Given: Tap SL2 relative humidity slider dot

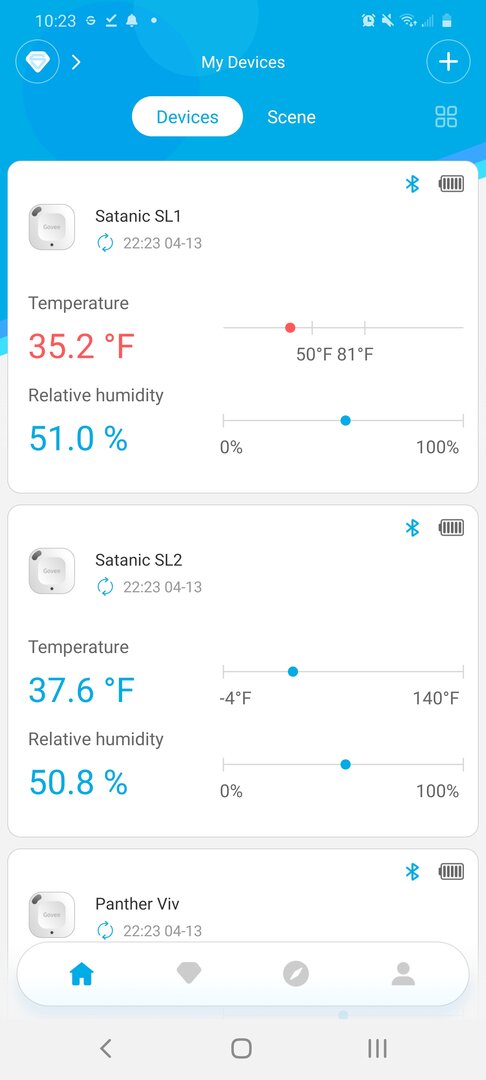Looking at the screenshot, I should tap(346, 764).
